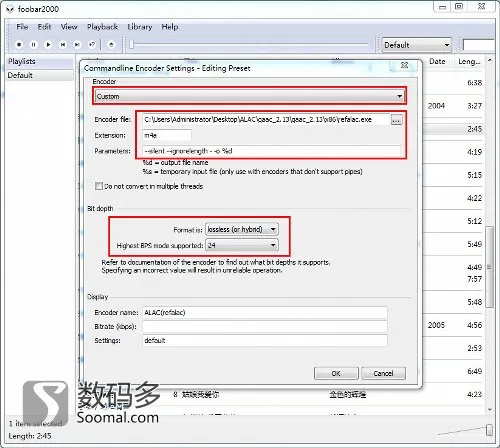500x448 pixels.
Task: Click the Play button in toolbar
Action: pyautogui.click(x=48, y=44)
